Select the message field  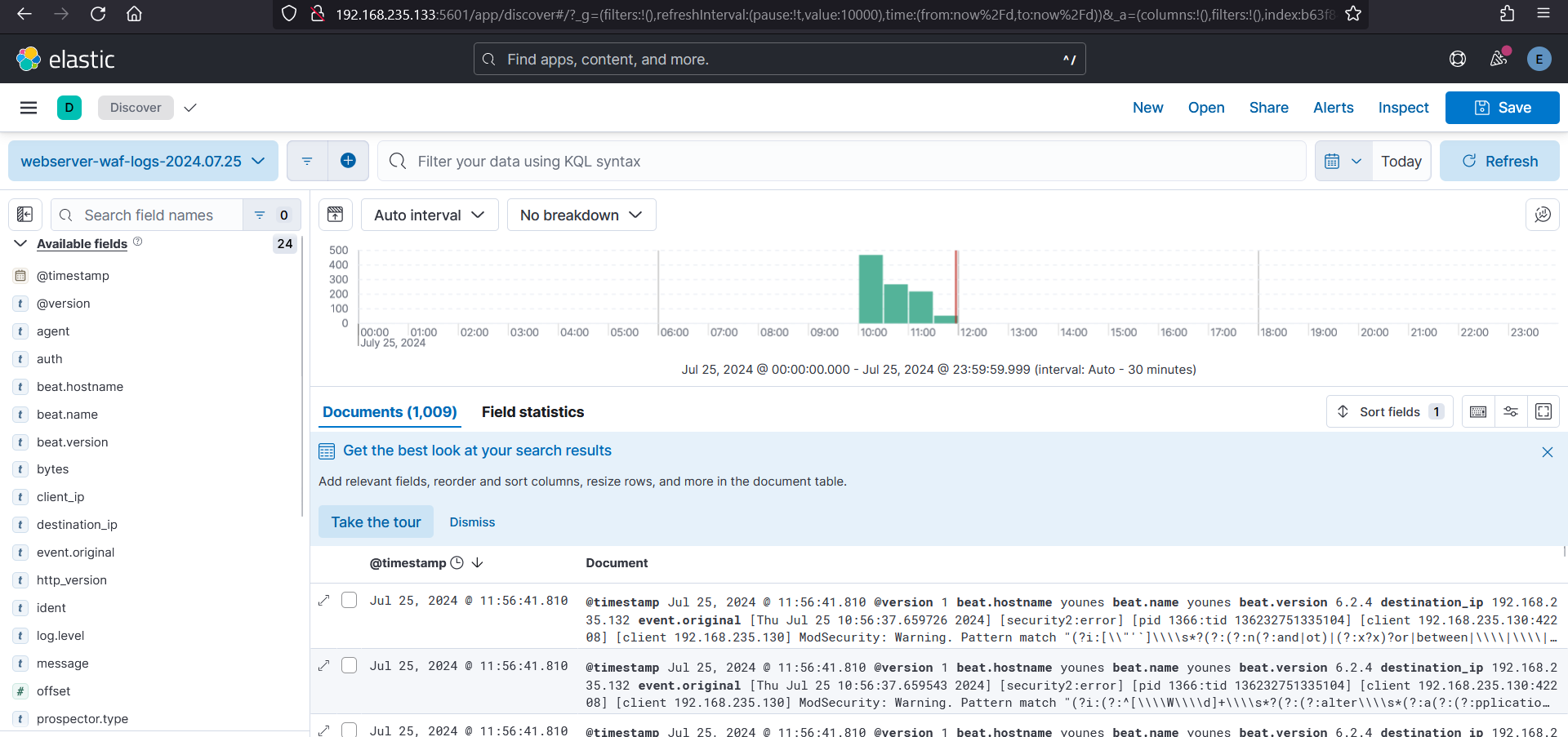coord(62,663)
